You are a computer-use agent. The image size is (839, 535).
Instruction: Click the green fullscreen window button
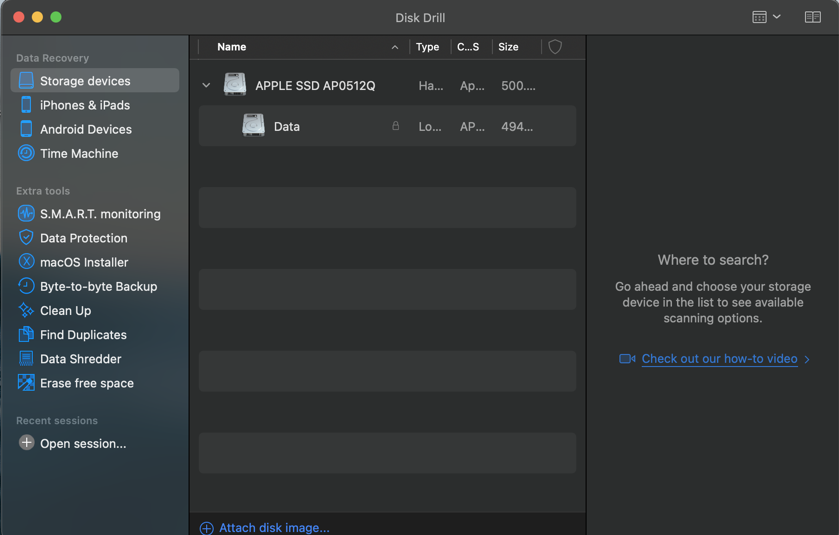click(56, 17)
